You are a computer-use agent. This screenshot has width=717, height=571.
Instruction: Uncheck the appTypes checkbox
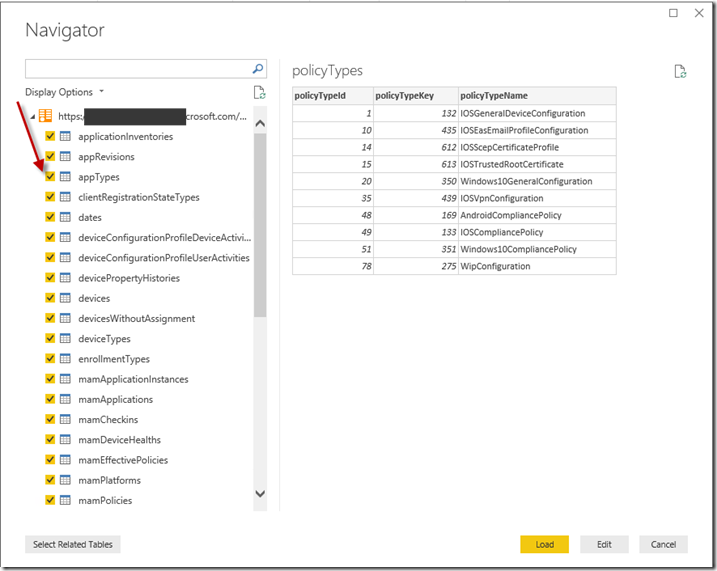point(49,177)
